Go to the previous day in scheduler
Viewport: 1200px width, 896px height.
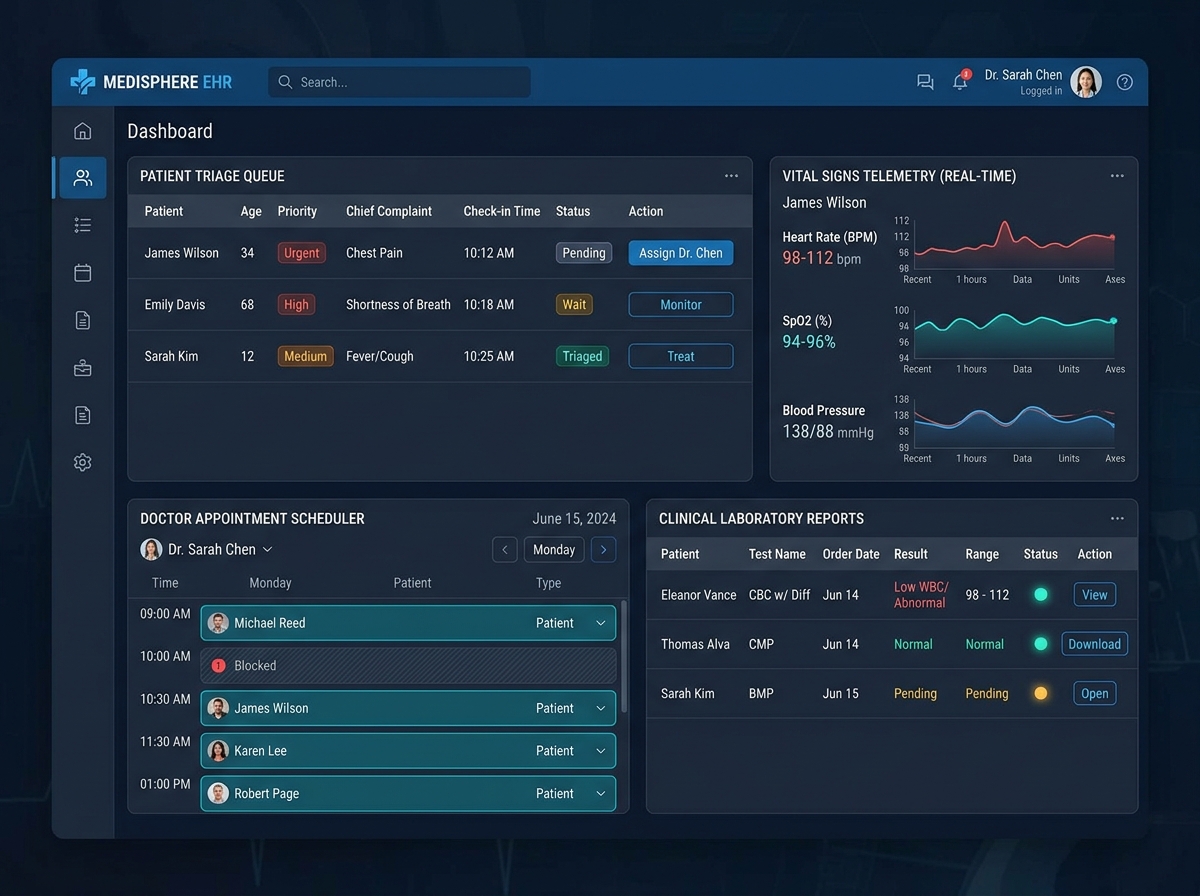pyautogui.click(x=505, y=550)
